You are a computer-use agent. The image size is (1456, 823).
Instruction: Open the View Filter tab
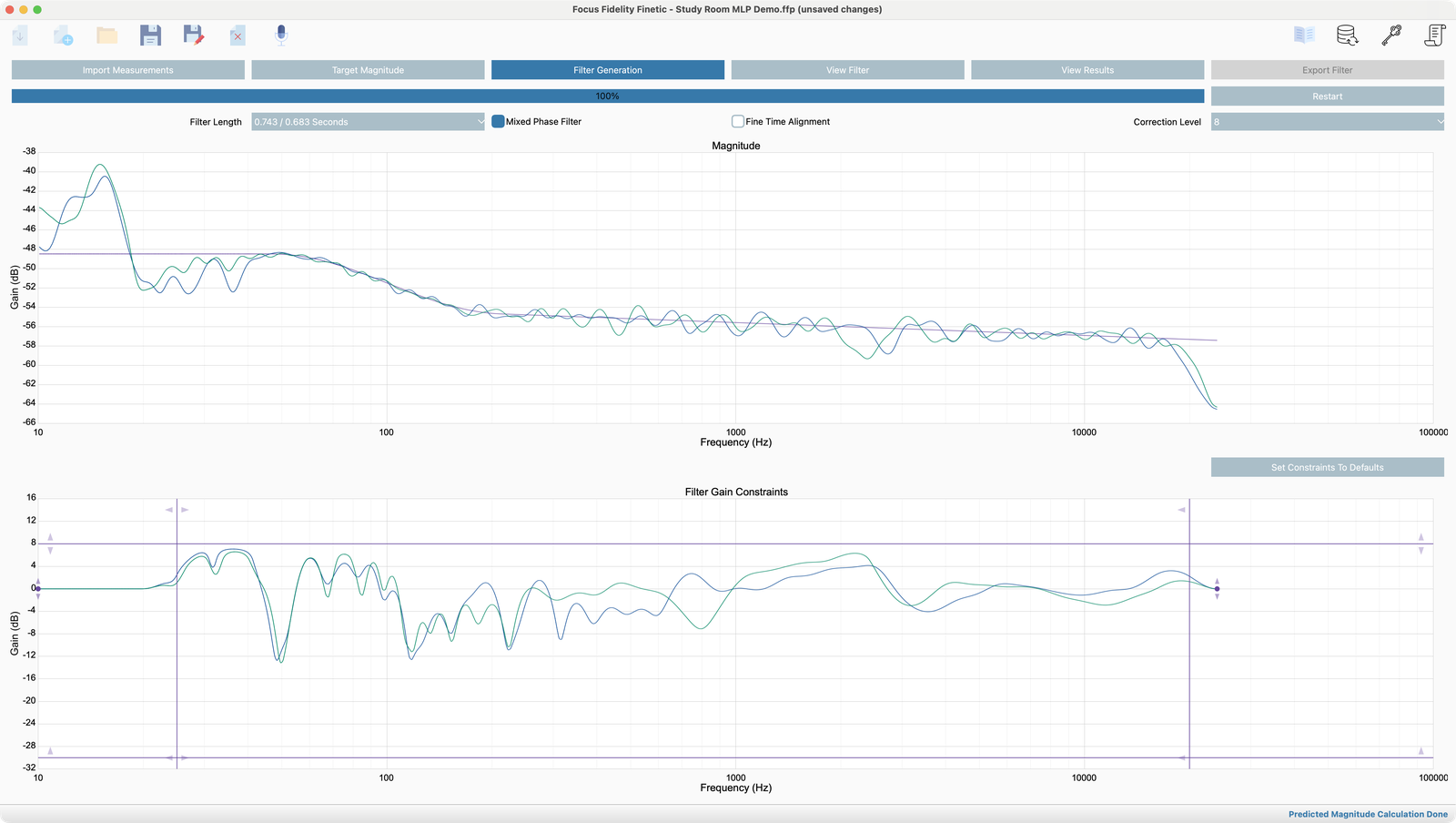pyautogui.click(x=847, y=70)
